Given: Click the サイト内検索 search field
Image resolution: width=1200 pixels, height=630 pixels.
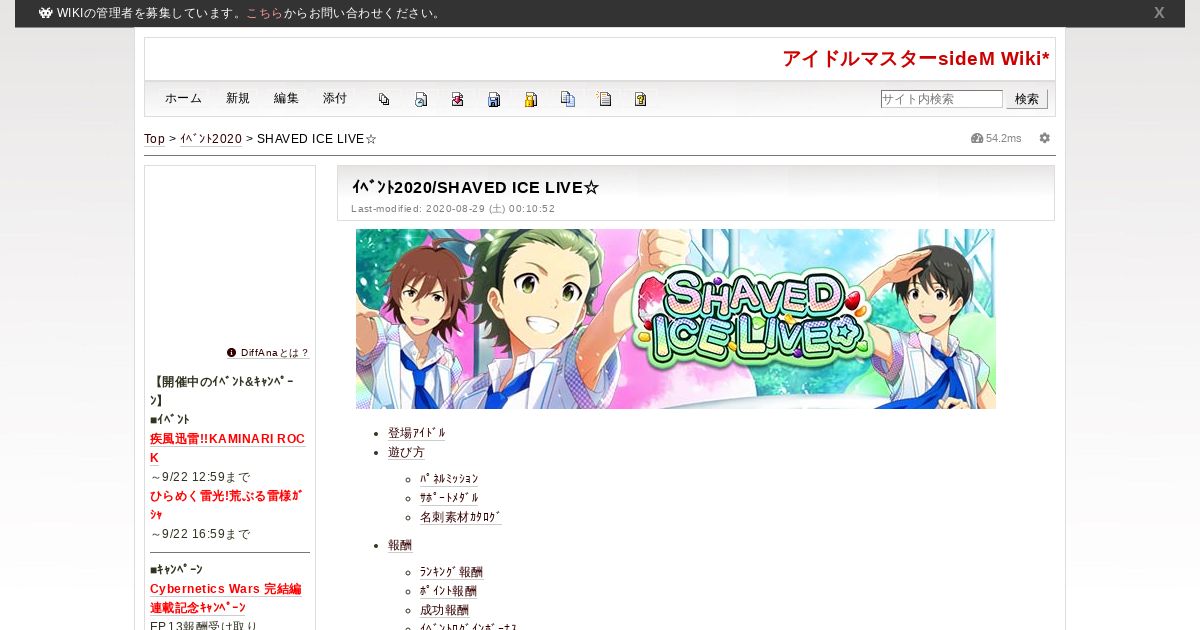Looking at the screenshot, I should click(941, 99).
